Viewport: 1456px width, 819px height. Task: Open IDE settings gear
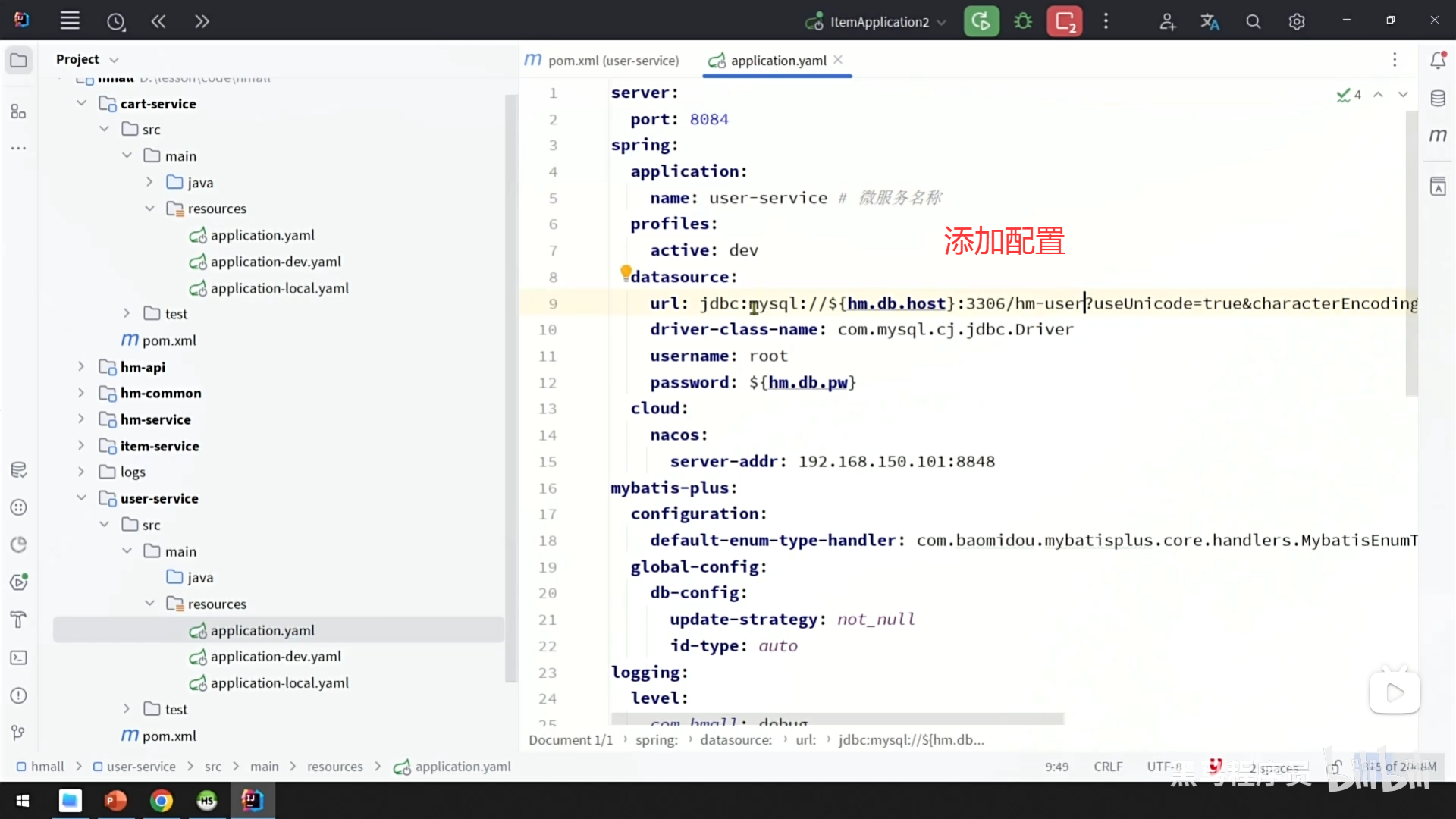click(1297, 22)
